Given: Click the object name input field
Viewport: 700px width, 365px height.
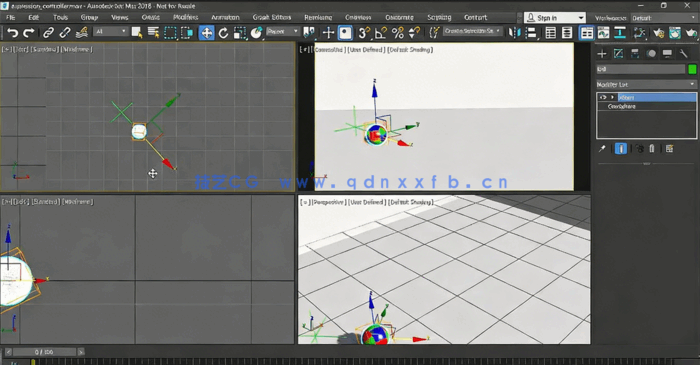Looking at the screenshot, I should [x=641, y=69].
